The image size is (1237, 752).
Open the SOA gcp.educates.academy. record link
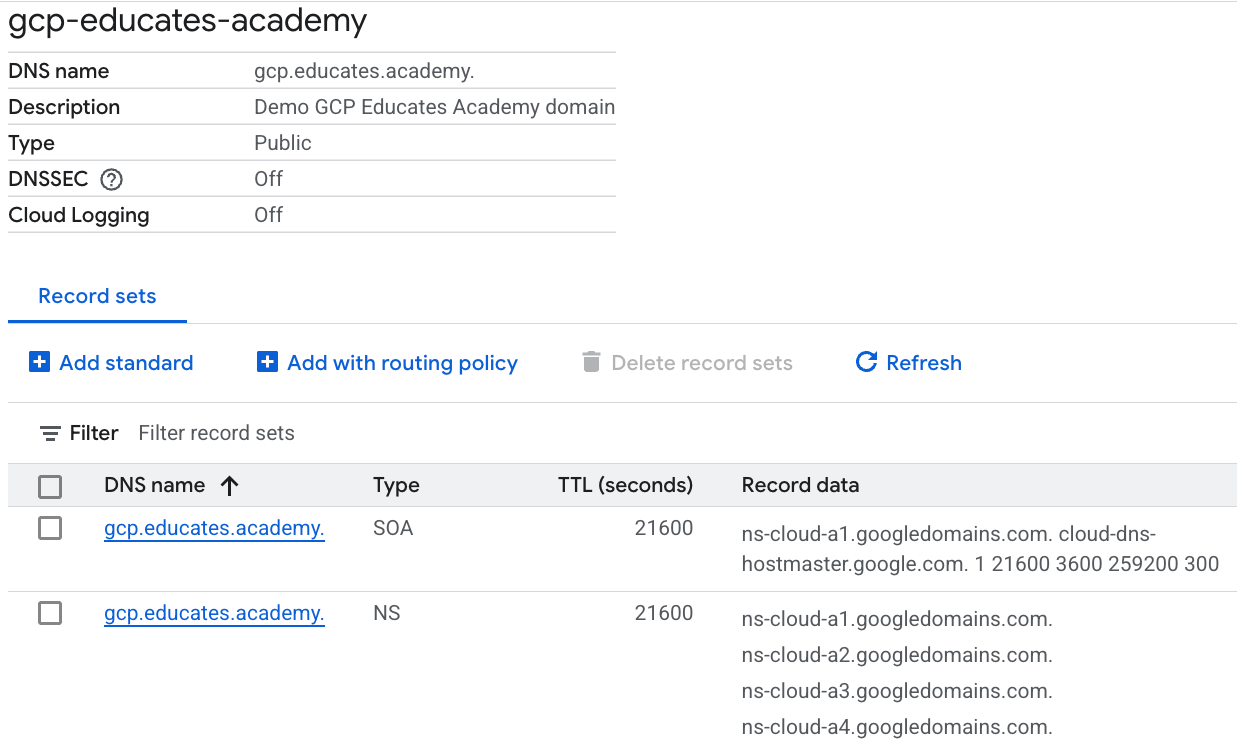tap(214, 528)
